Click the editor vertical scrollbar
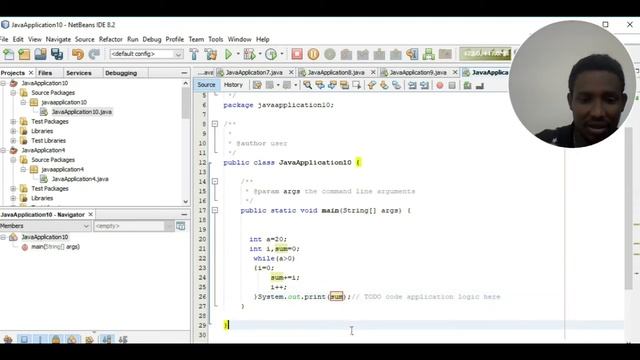The image size is (640, 360). tap(629, 208)
